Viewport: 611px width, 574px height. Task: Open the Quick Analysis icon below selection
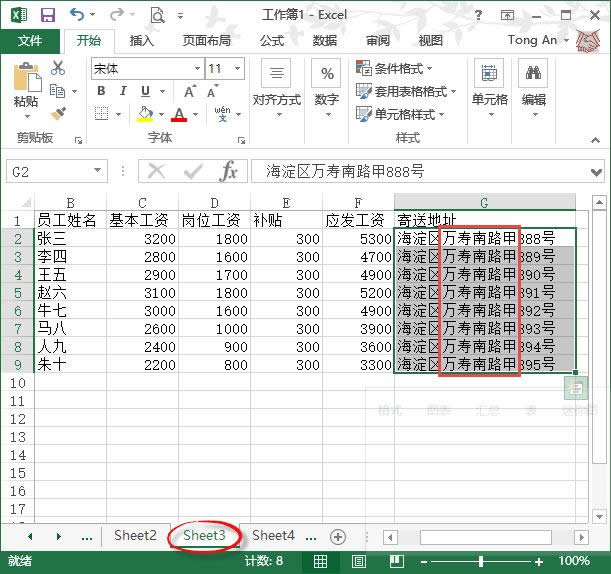575,387
